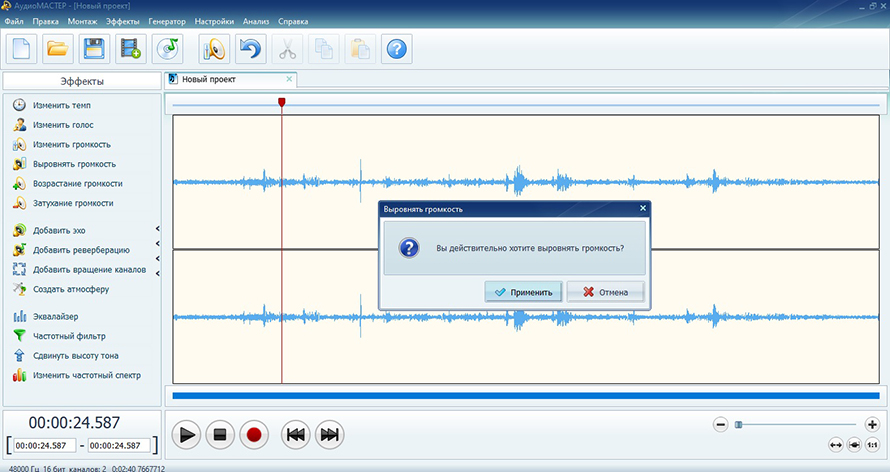The height and width of the screenshot is (472, 890).
Task: Click the Undo arrow in the toolbar
Action: tap(249, 48)
